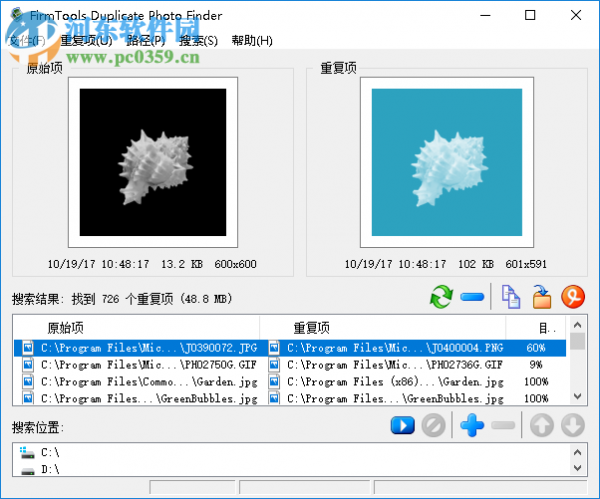Open the 重复项(U) menu
Image resolution: width=600 pixels, height=499 pixels.
[x=86, y=40]
